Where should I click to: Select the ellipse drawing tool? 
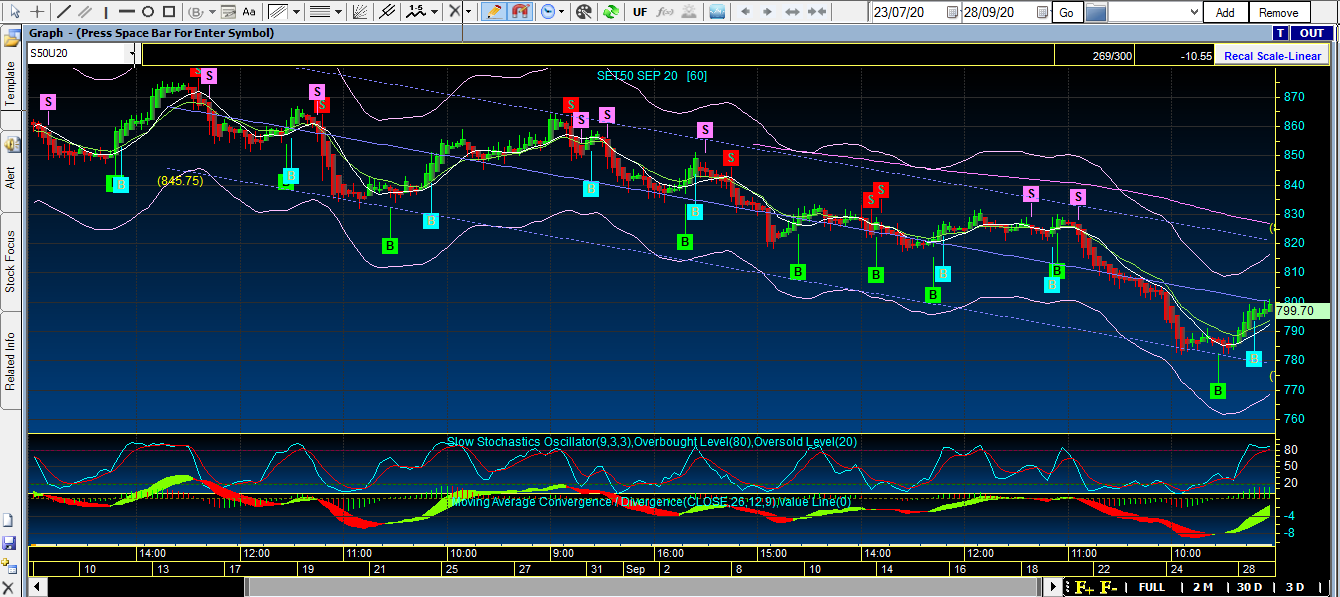point(147,12)
